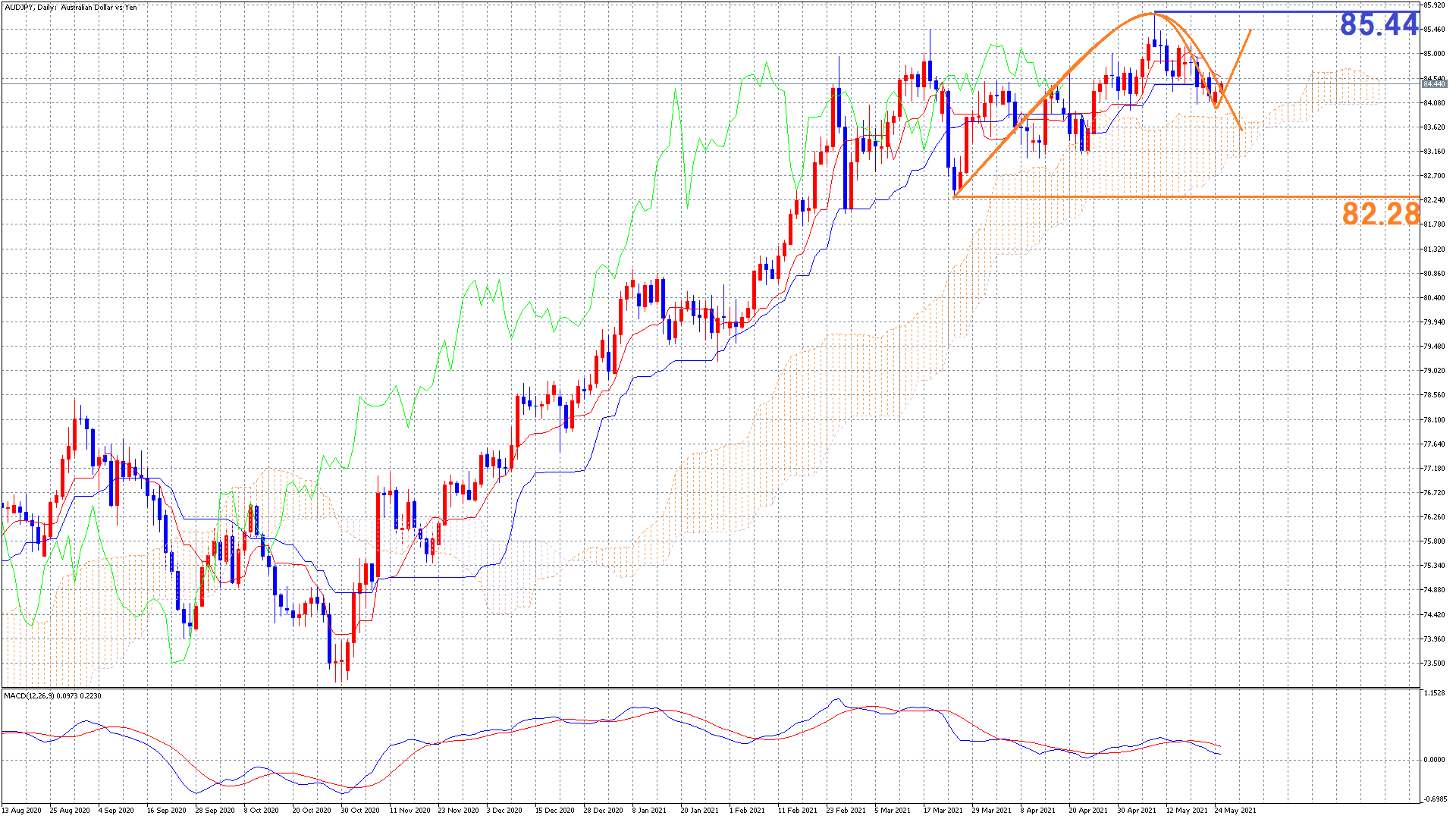Click the 12 May 2021 date label

(x=1187, y=810)
